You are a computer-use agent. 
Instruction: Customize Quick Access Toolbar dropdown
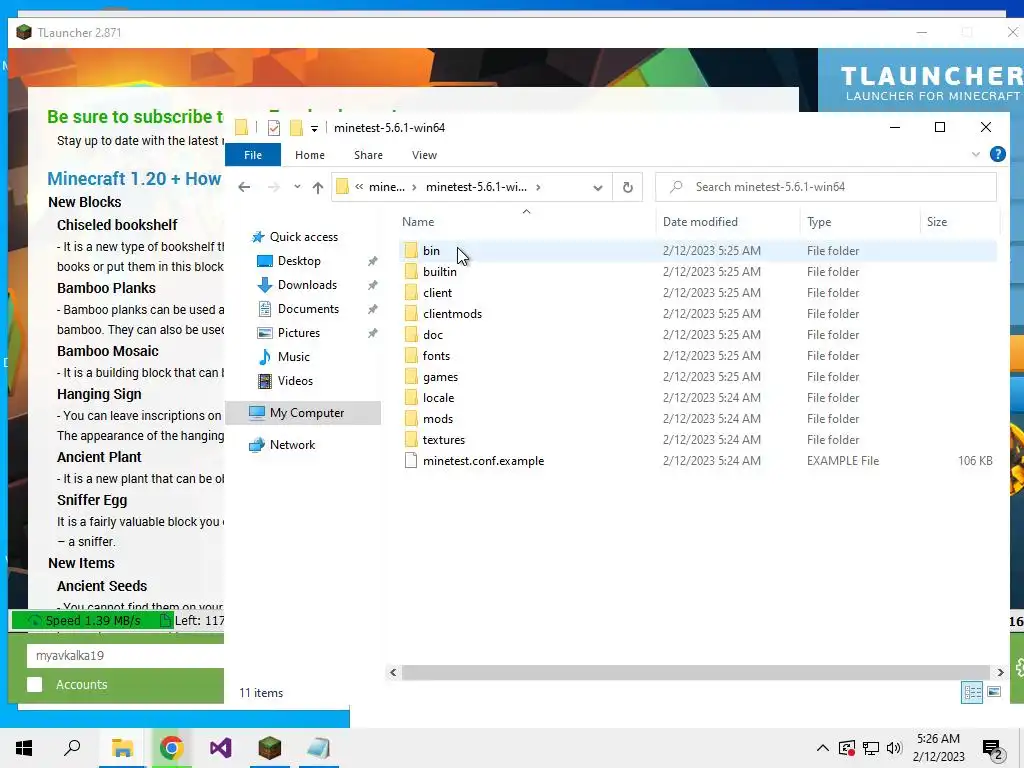[314, 129]
